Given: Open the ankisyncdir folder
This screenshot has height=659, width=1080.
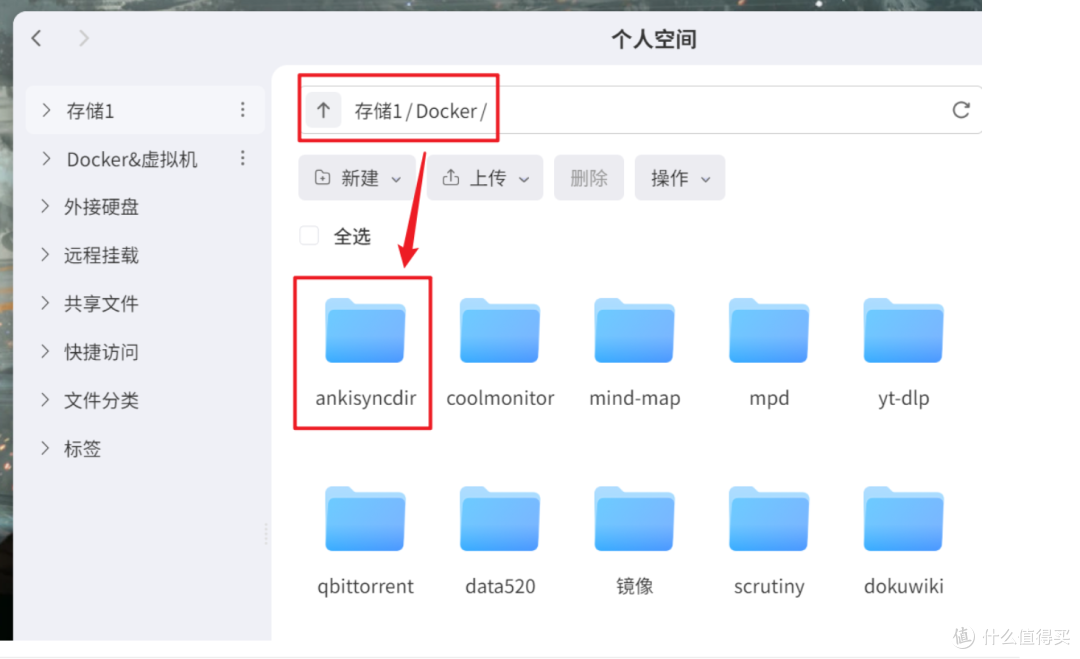Looking at the screenshot, I should [x=363, y=331].
